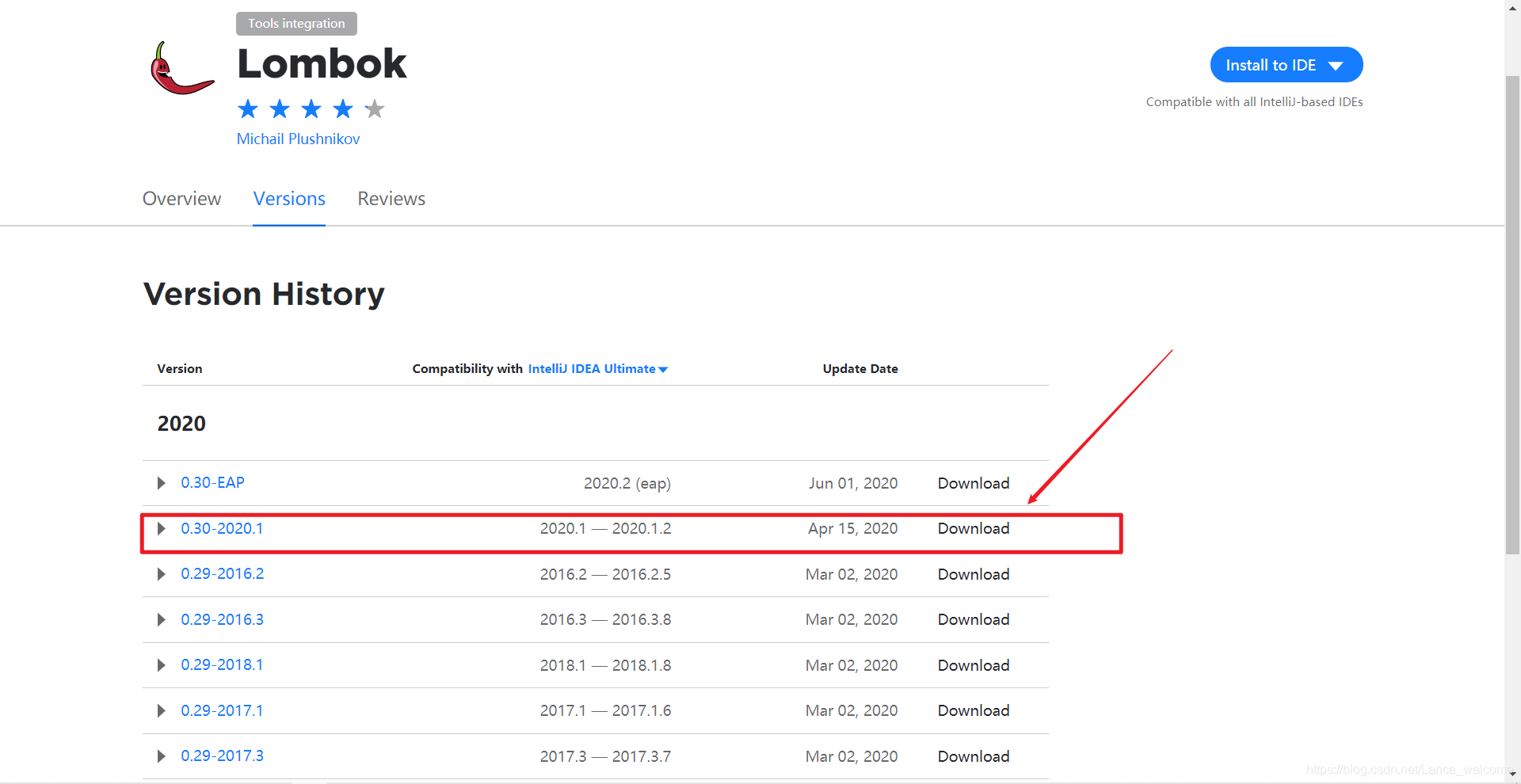The height and width of the screenshot is (784, 1521).
Task: Open author Michail Plushnikov's profile
Action: (x=298, y=139)
